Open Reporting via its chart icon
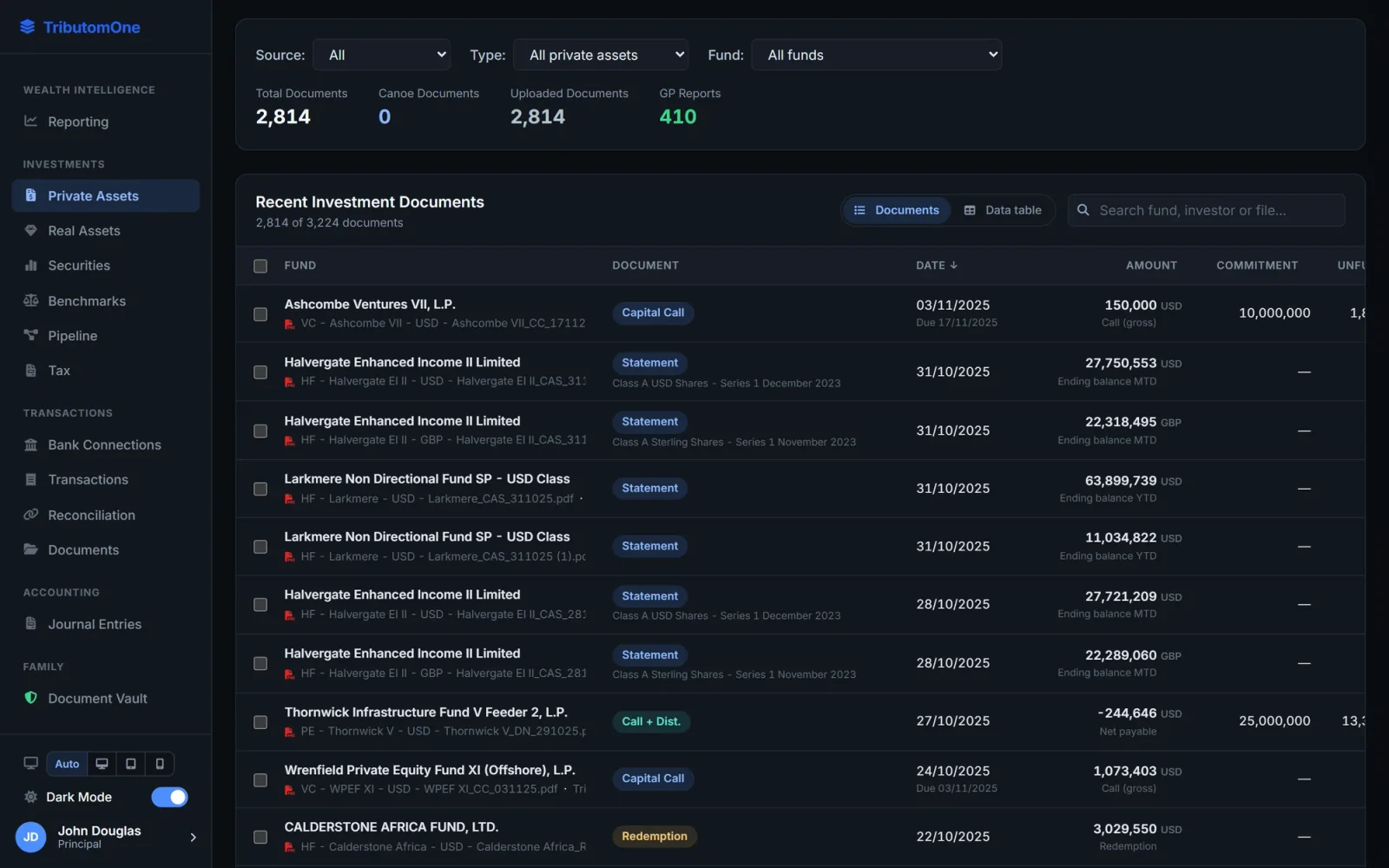Image resolution: width=1389 pixels, height=868 pixels. point(30,122)
